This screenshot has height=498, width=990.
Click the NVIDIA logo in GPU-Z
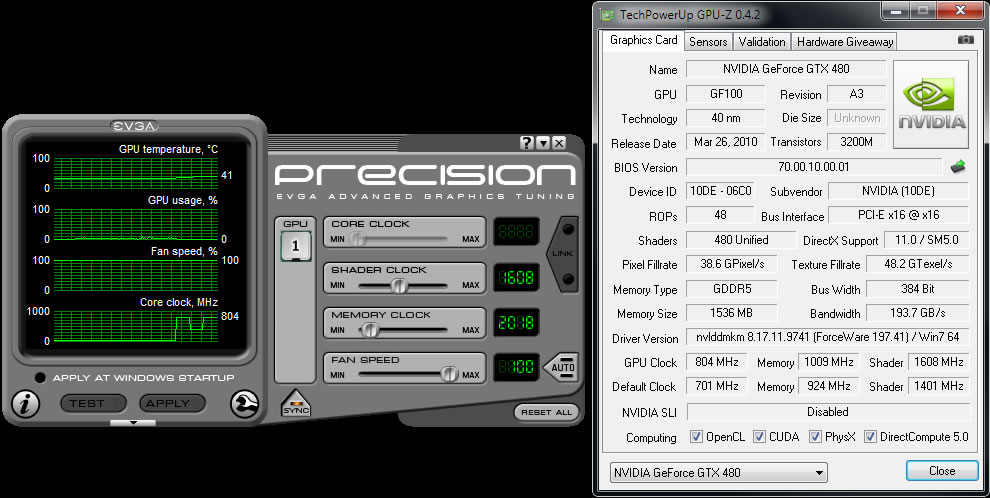(x=931, y=104)
